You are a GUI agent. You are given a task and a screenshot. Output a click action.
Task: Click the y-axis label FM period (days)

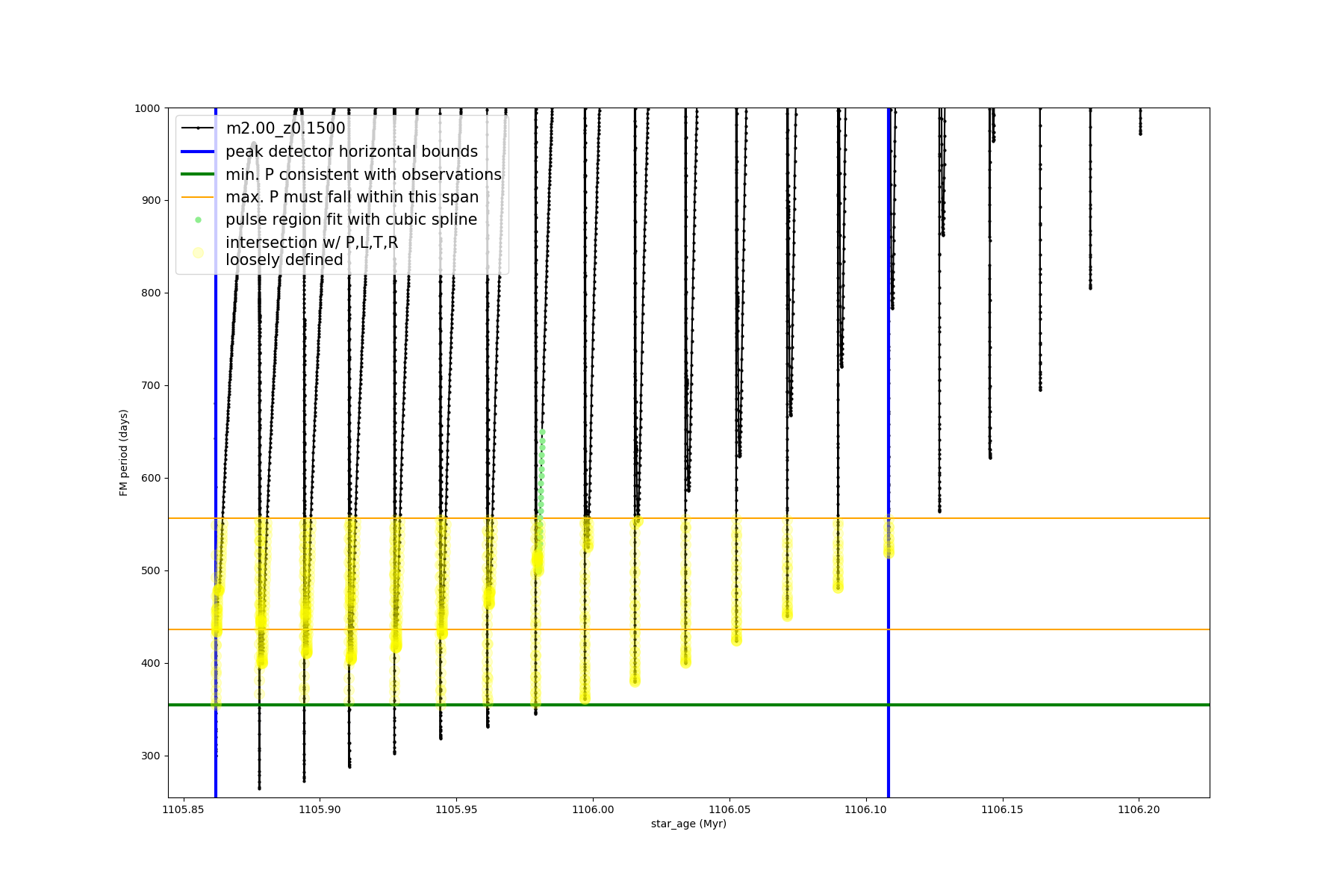pos(124,452)
